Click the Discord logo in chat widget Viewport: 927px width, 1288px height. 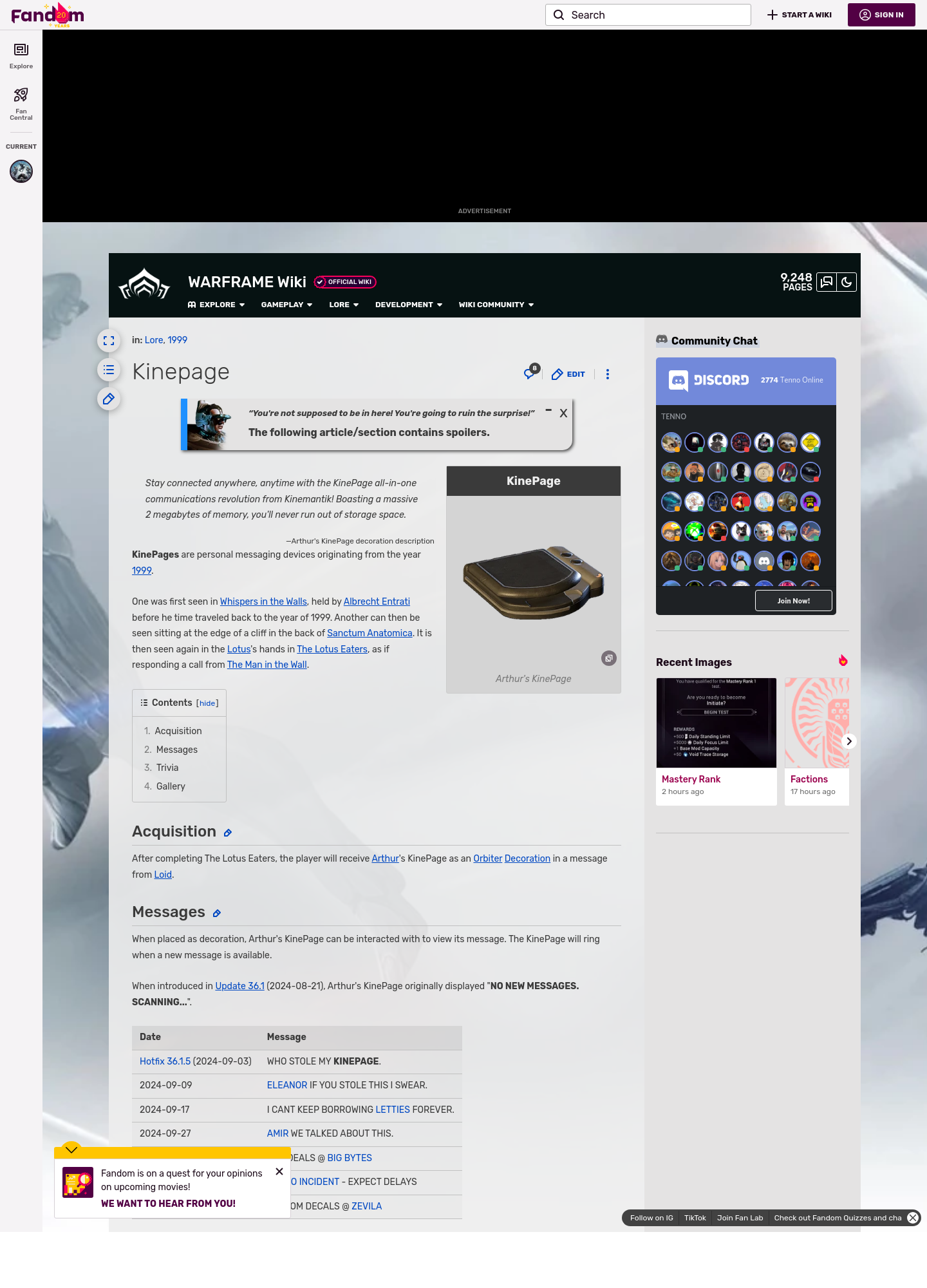click(709, 381)
